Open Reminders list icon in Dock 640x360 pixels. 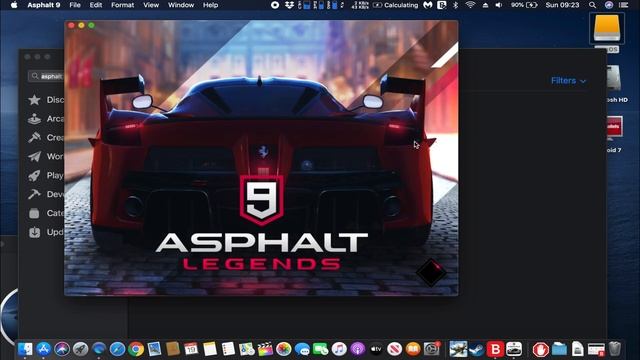click(x=228, y=349)
